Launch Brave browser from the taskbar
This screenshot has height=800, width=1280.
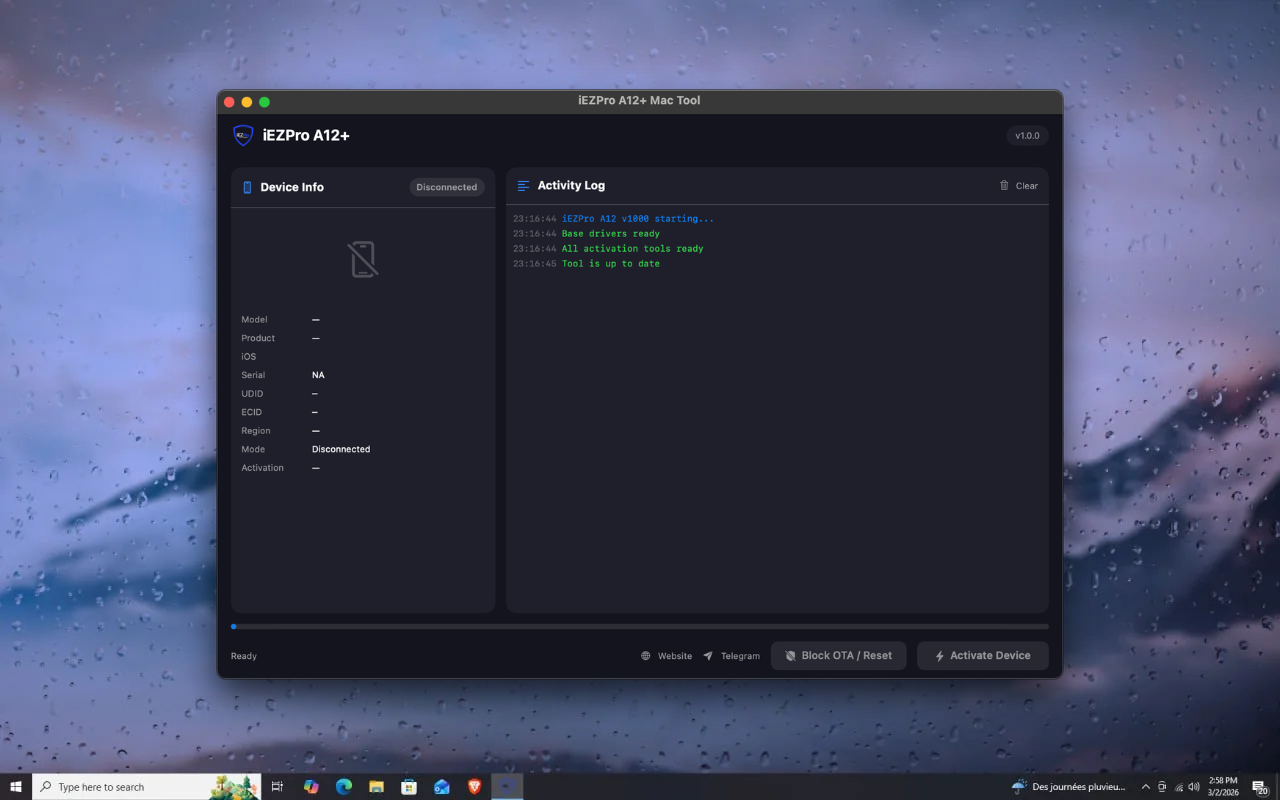click(x=474, y=787)
